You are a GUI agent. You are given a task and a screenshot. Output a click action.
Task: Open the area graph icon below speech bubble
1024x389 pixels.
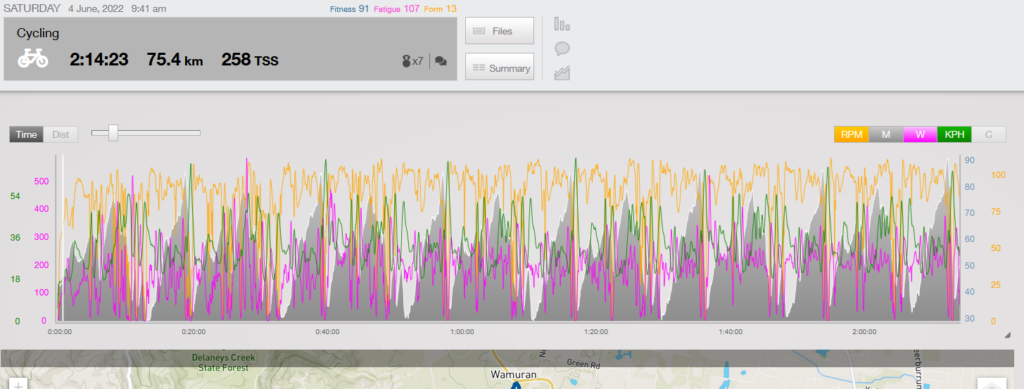[x=562, y=73]
